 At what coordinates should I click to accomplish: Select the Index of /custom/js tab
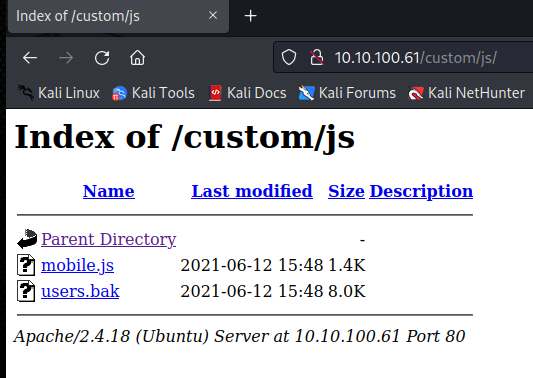coord(118,16)
